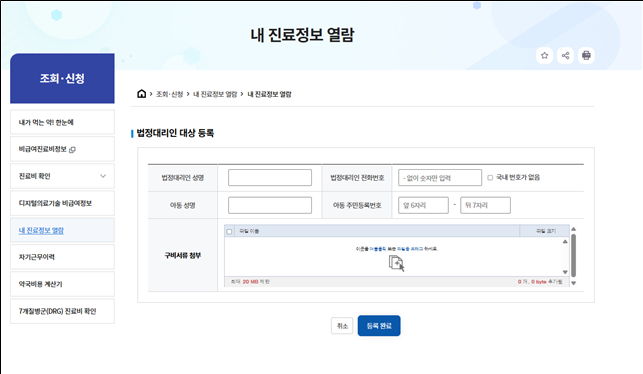Viewport: 643px width, 374px height.
Task: Click inner file list scroll down arrow
Action: [565, 272]
